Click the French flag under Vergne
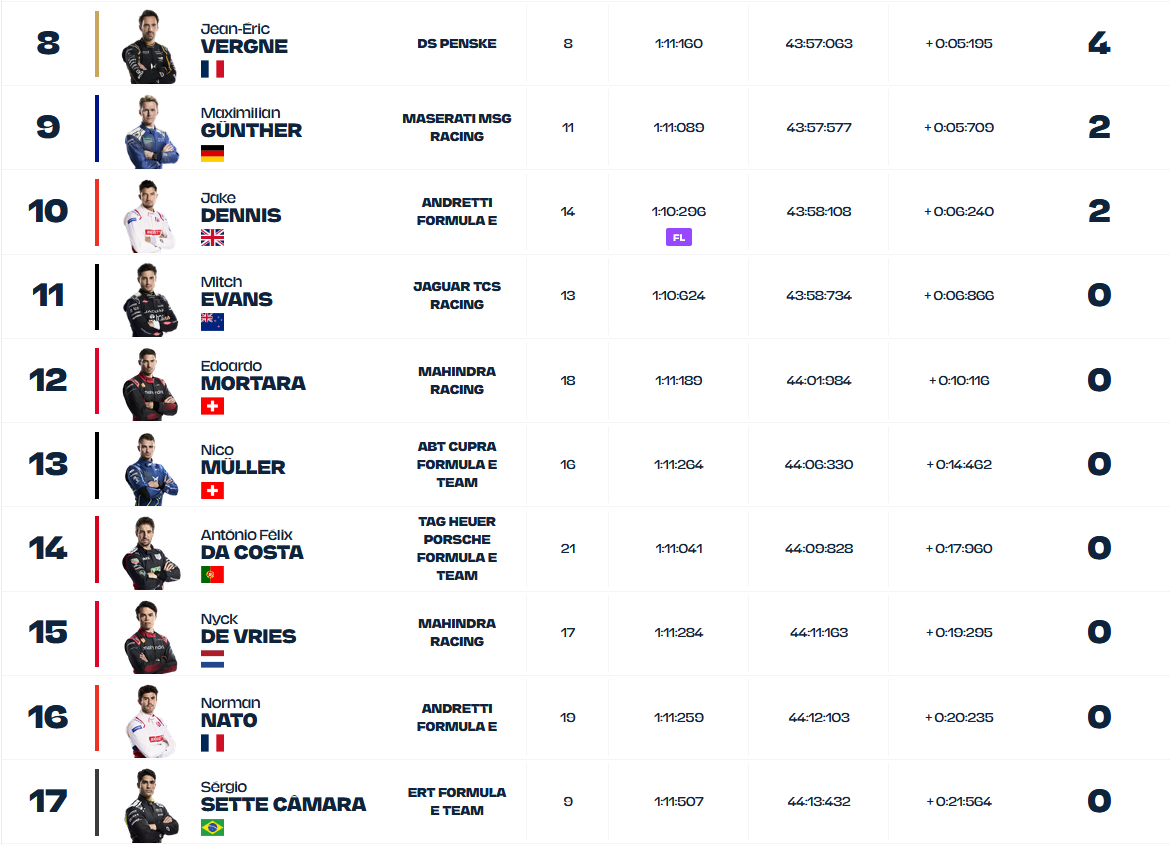 coord(212,69)
